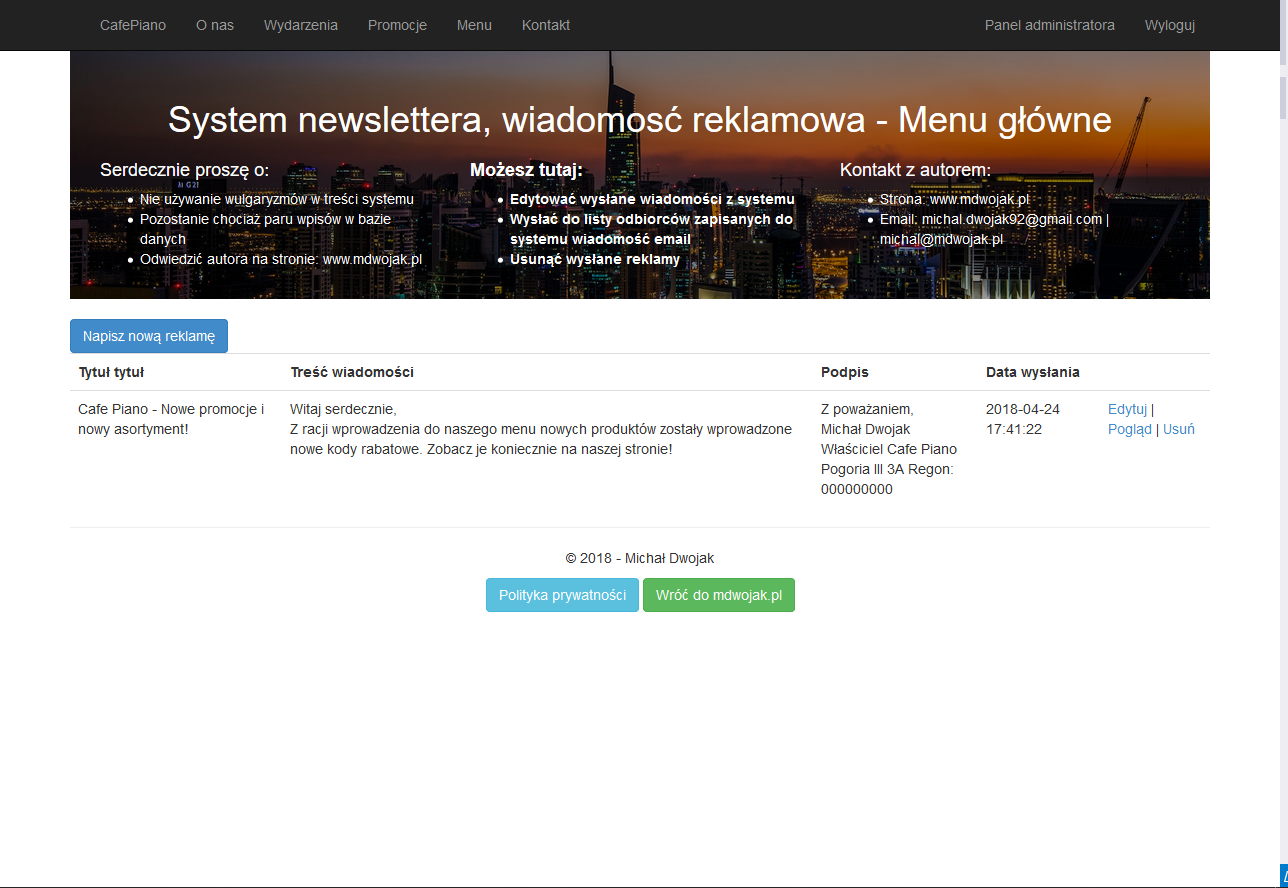Click the Z poważaniem signature cell
This screenshot has width=1288, height=888.
889,449
